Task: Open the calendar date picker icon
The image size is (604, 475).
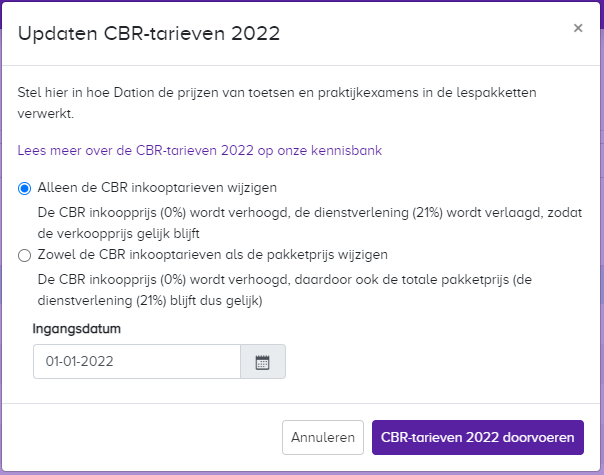Action: tap(263, 362)
